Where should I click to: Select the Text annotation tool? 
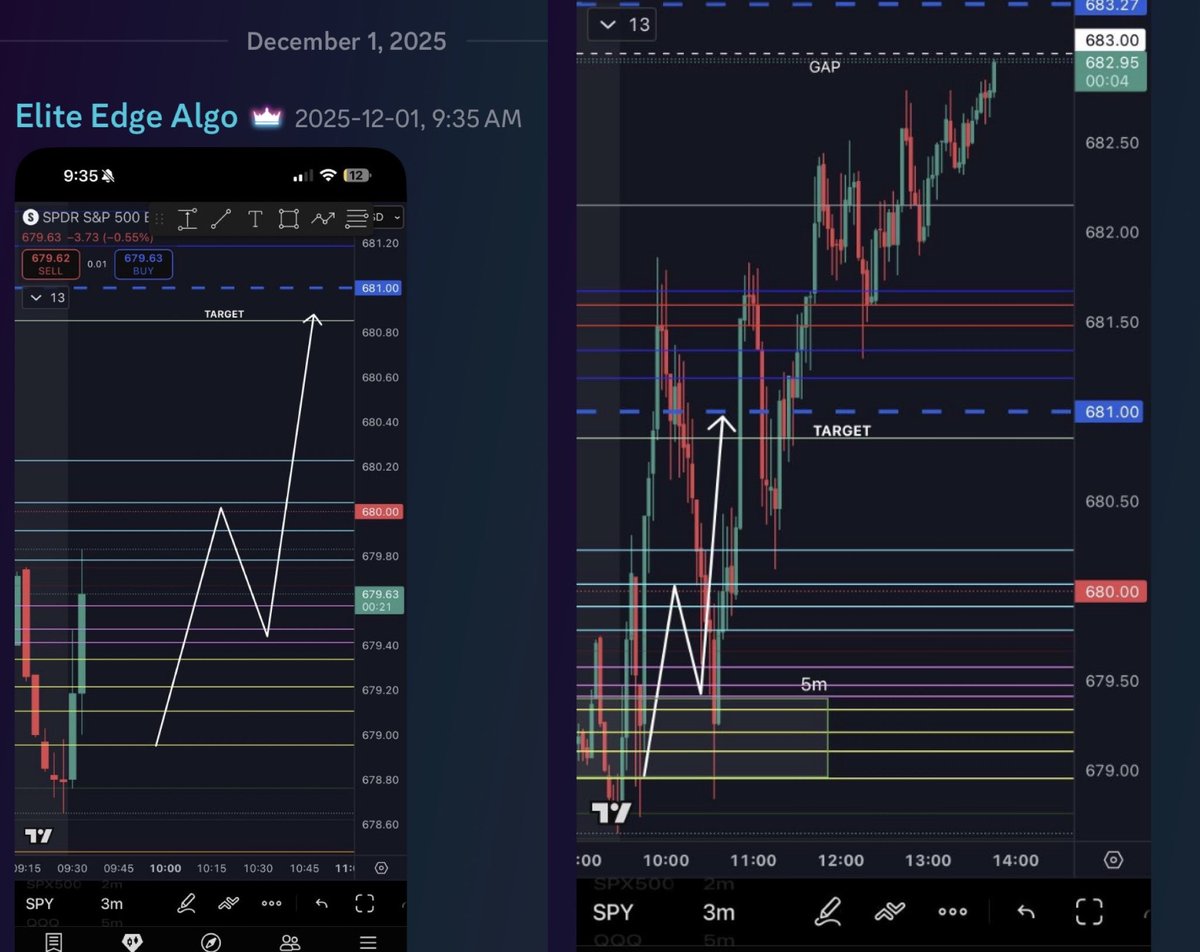pos(255,217)
